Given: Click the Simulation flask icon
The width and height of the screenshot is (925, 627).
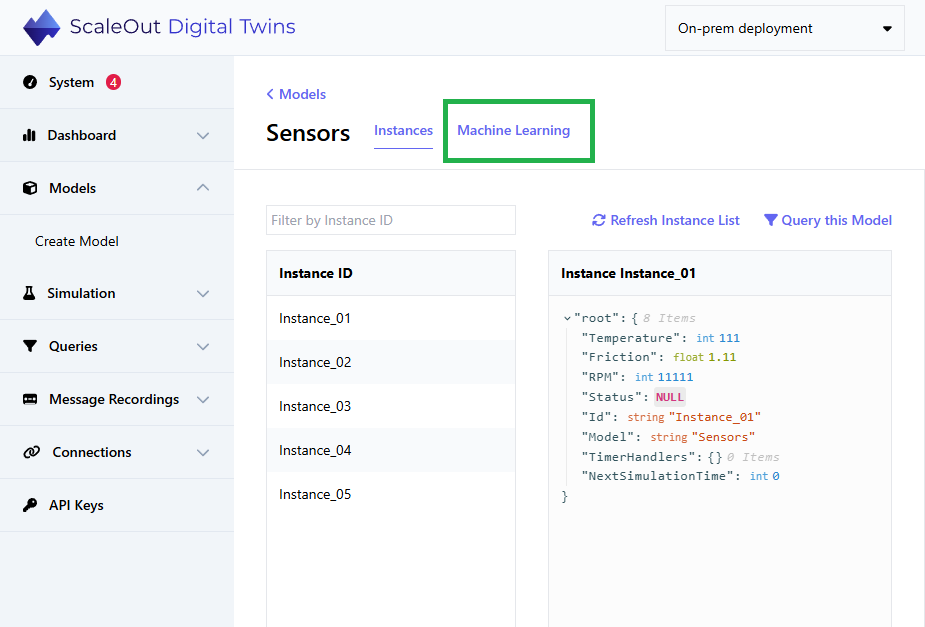Looking at the screenshot, I should (x=29, y=293).
